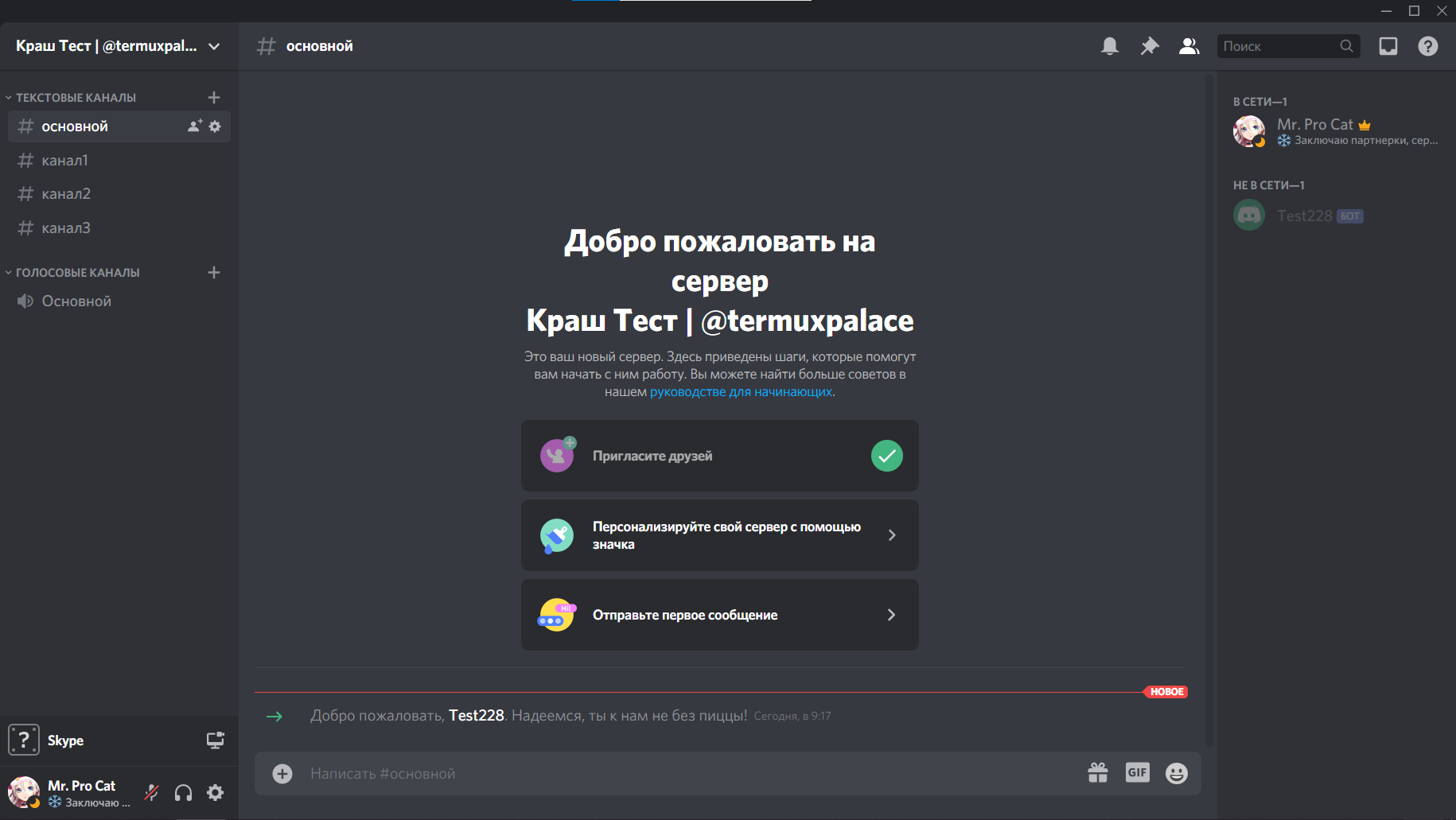Show pinned messages
The width and height of the screenshot is (1456, 820).
[1150, 46]
